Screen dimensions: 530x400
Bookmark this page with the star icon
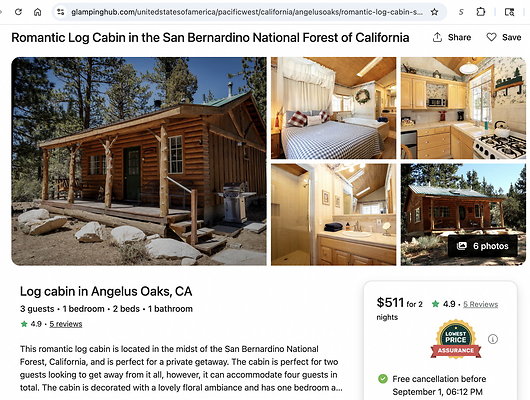[434, 12]
